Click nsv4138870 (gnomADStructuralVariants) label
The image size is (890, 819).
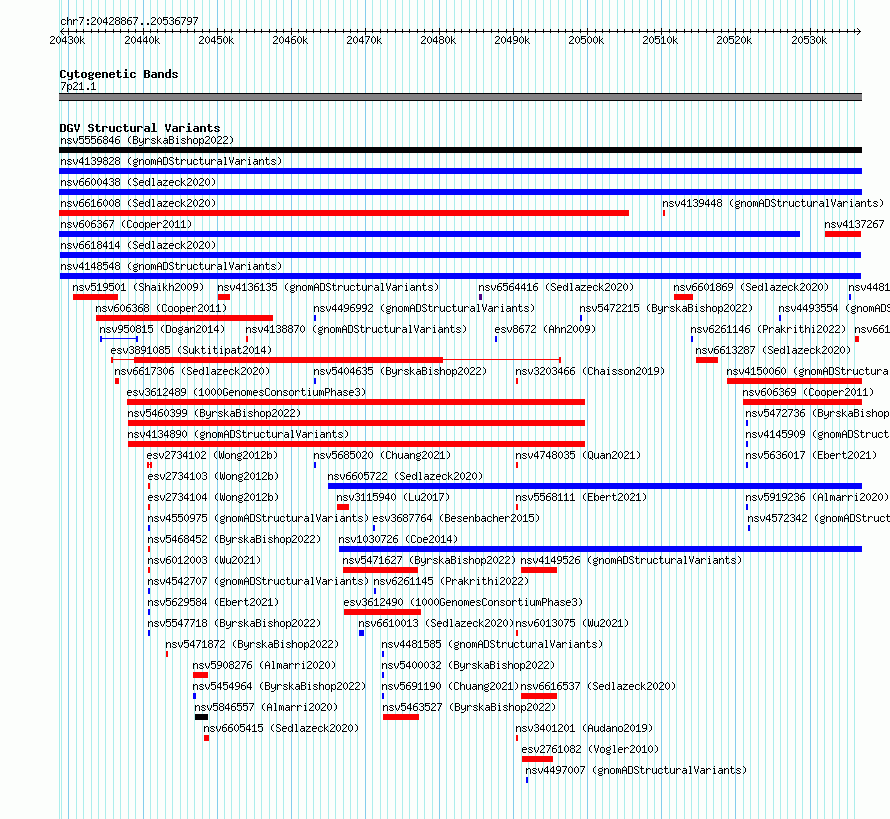[356, 329]
